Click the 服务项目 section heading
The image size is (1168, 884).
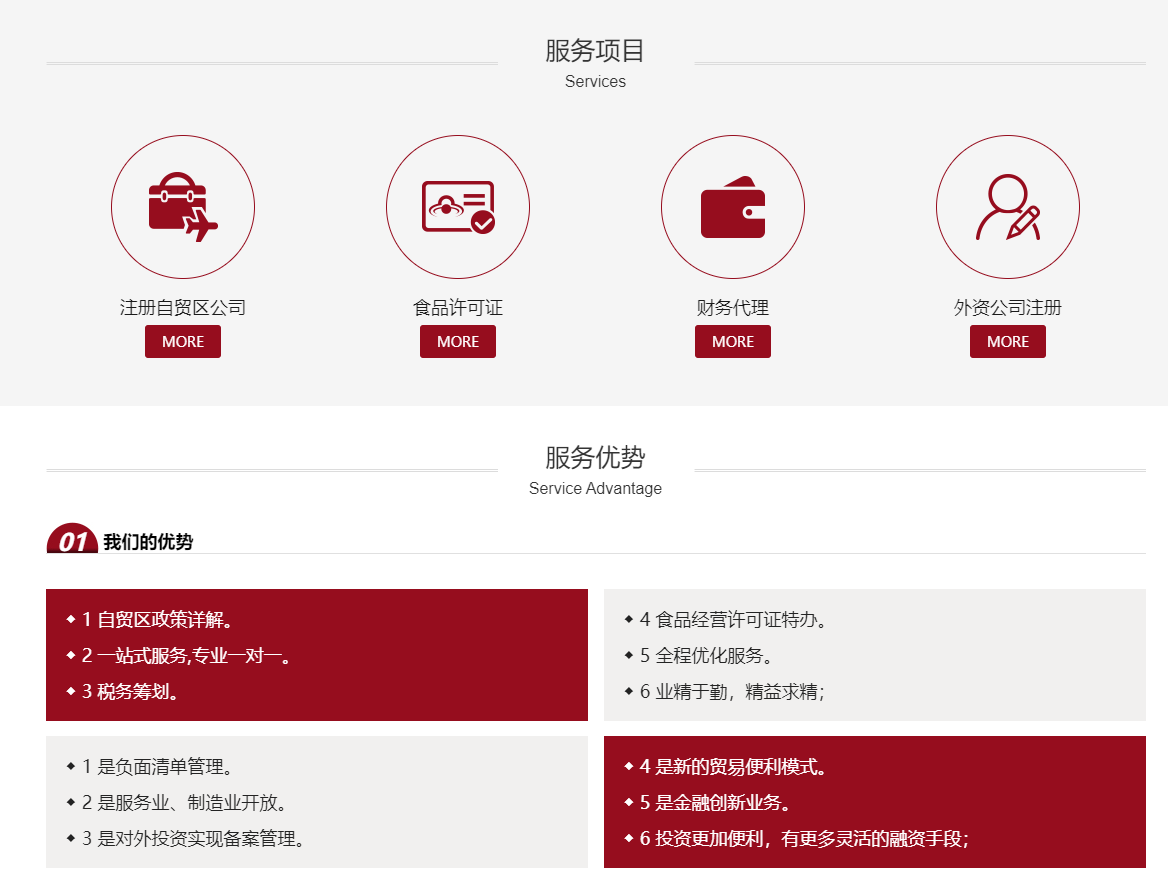pos(595,51)
